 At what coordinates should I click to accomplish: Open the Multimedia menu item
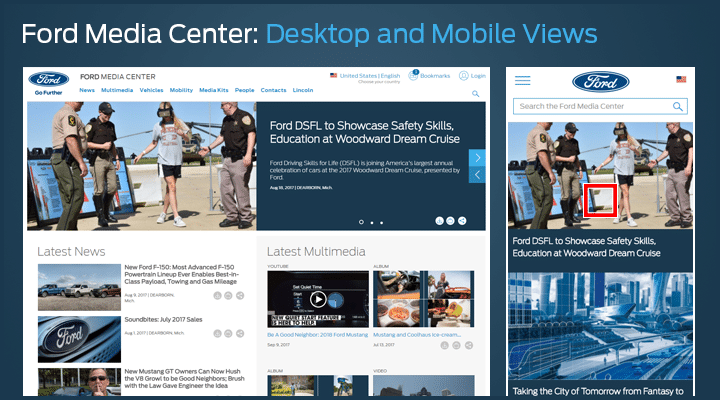(x=117, y=90)
